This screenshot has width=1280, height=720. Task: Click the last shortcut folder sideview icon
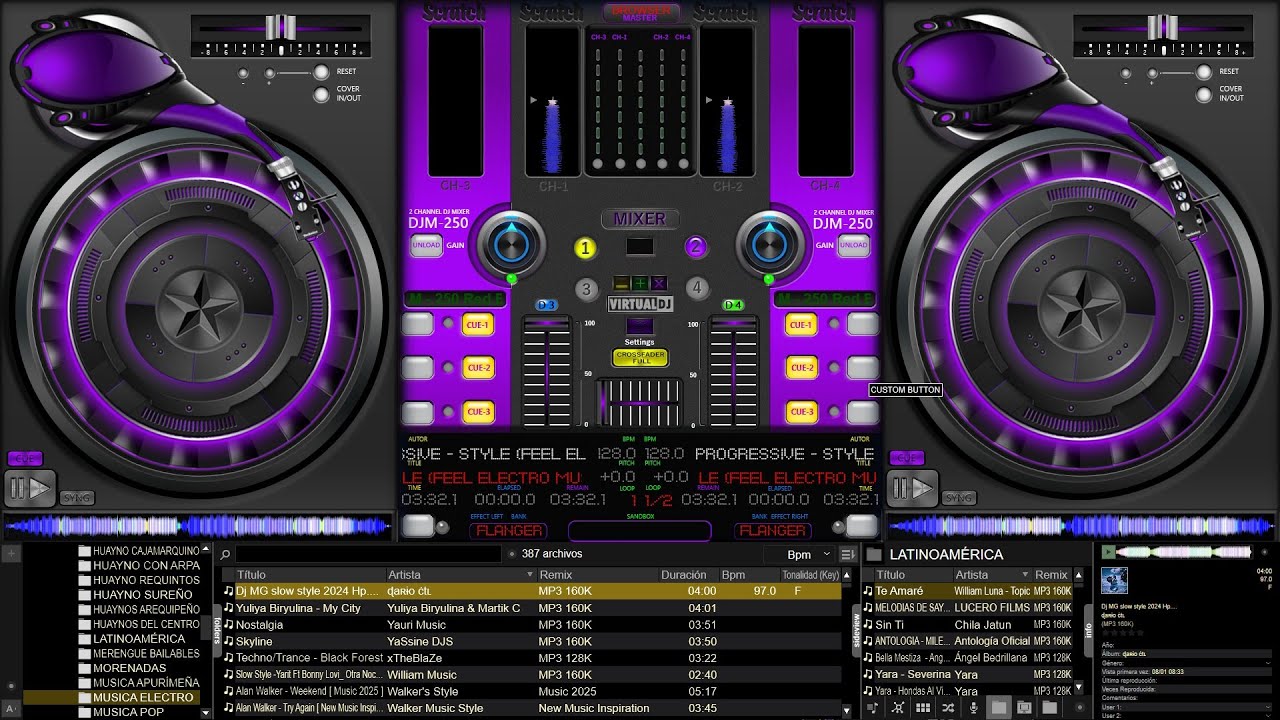click(x=1050, y=708)
